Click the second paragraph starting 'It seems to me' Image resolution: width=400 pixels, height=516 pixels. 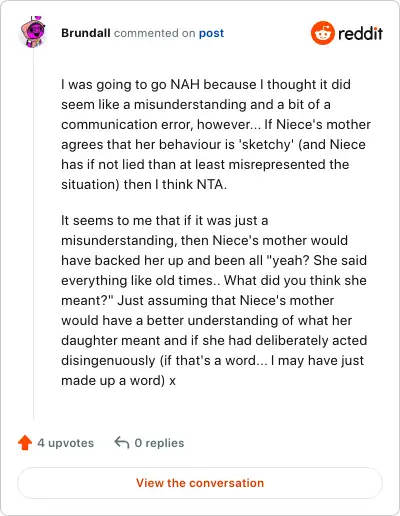click(x=214, y=300)
